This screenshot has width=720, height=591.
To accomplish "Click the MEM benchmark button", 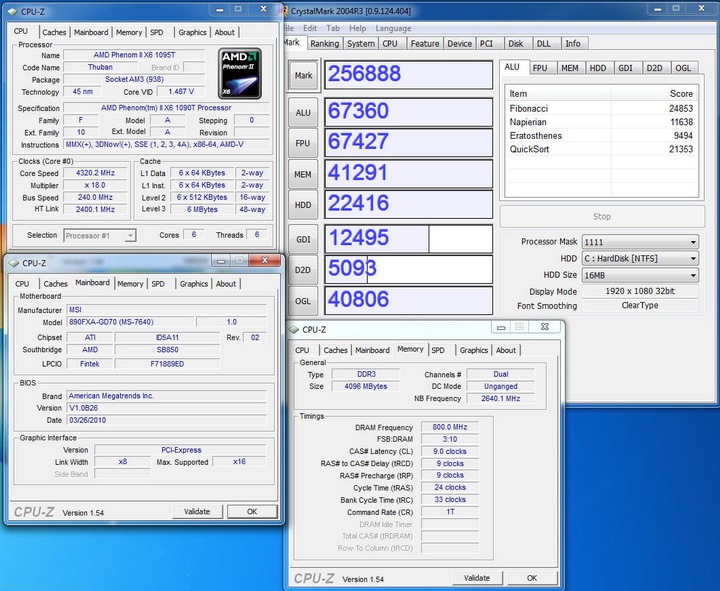I will [x=303, y=174].
